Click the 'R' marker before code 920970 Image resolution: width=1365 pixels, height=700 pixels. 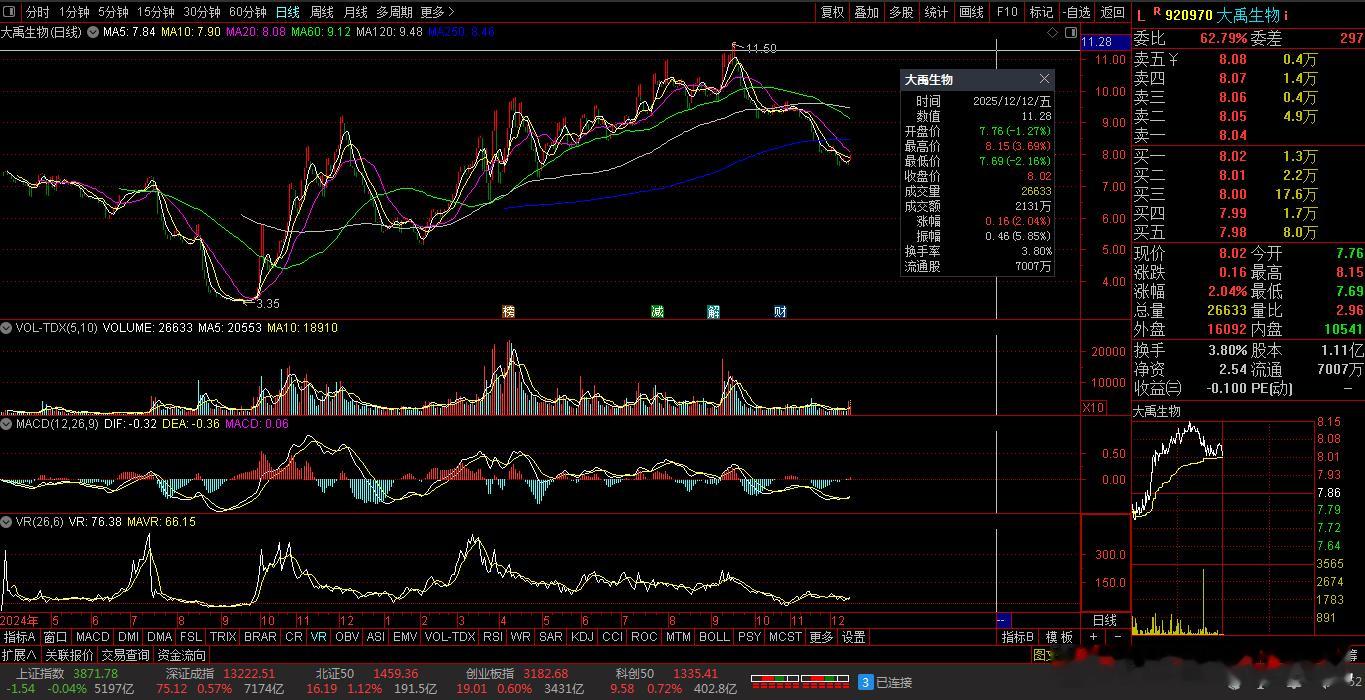[x=1157, y=12]
